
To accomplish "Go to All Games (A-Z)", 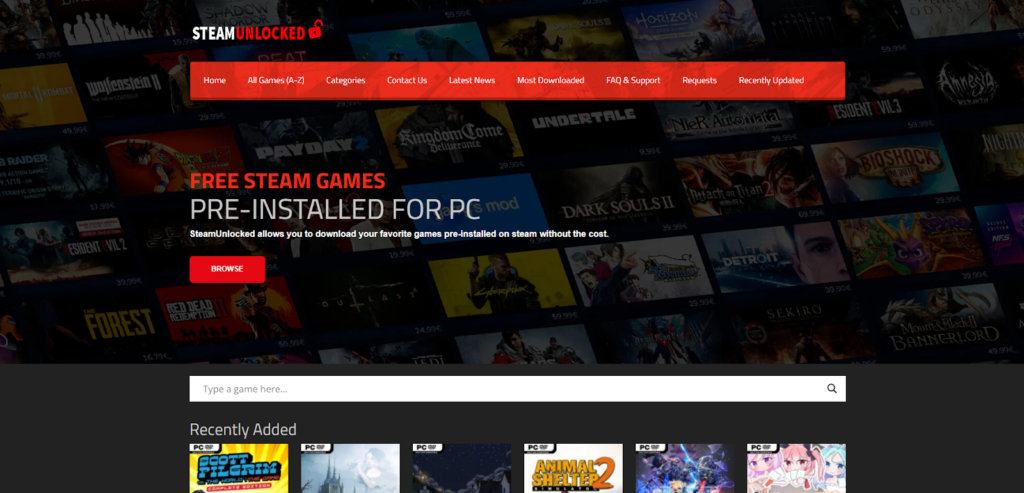I will (x=276, y=80).
